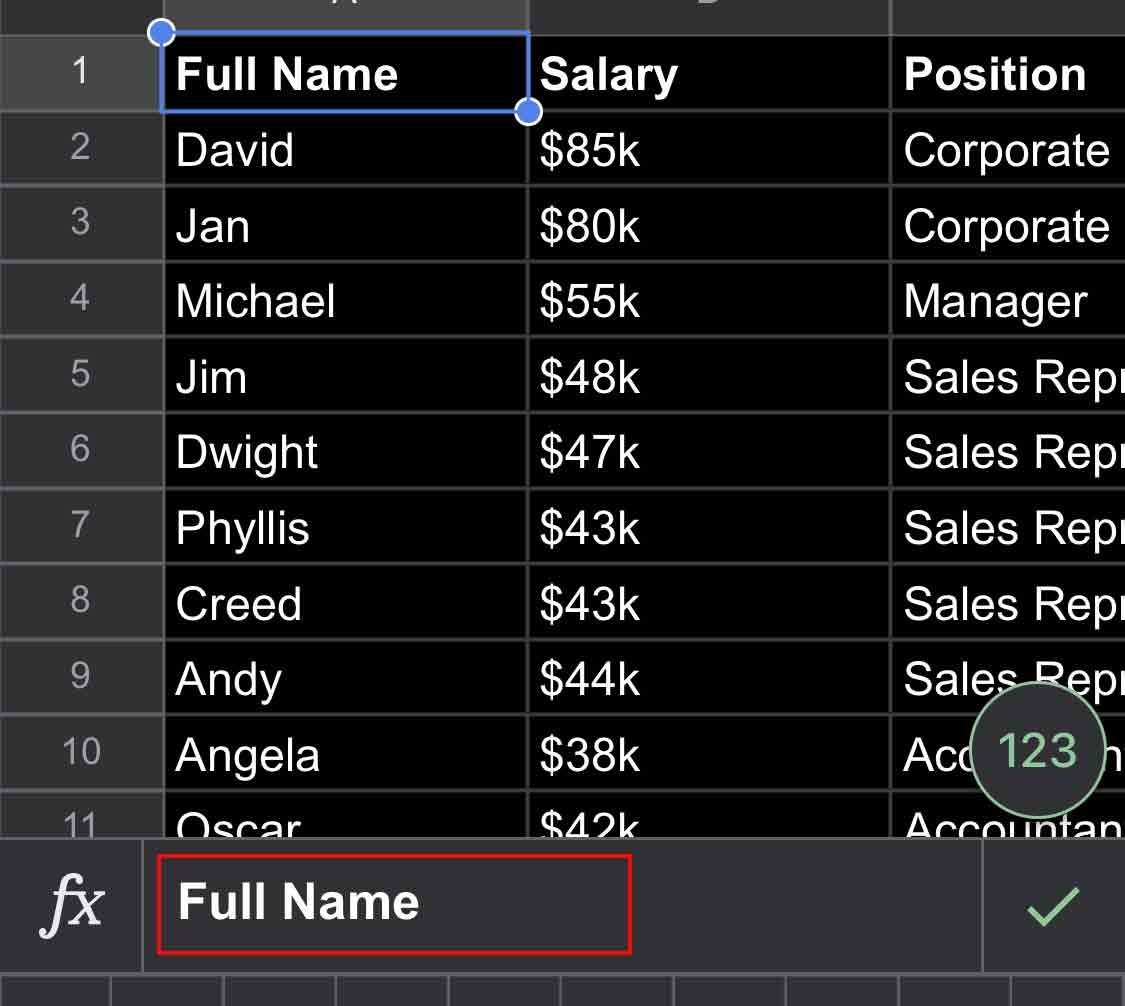Tap the top-left selection handle of Full Name cell

click(161, 34)
